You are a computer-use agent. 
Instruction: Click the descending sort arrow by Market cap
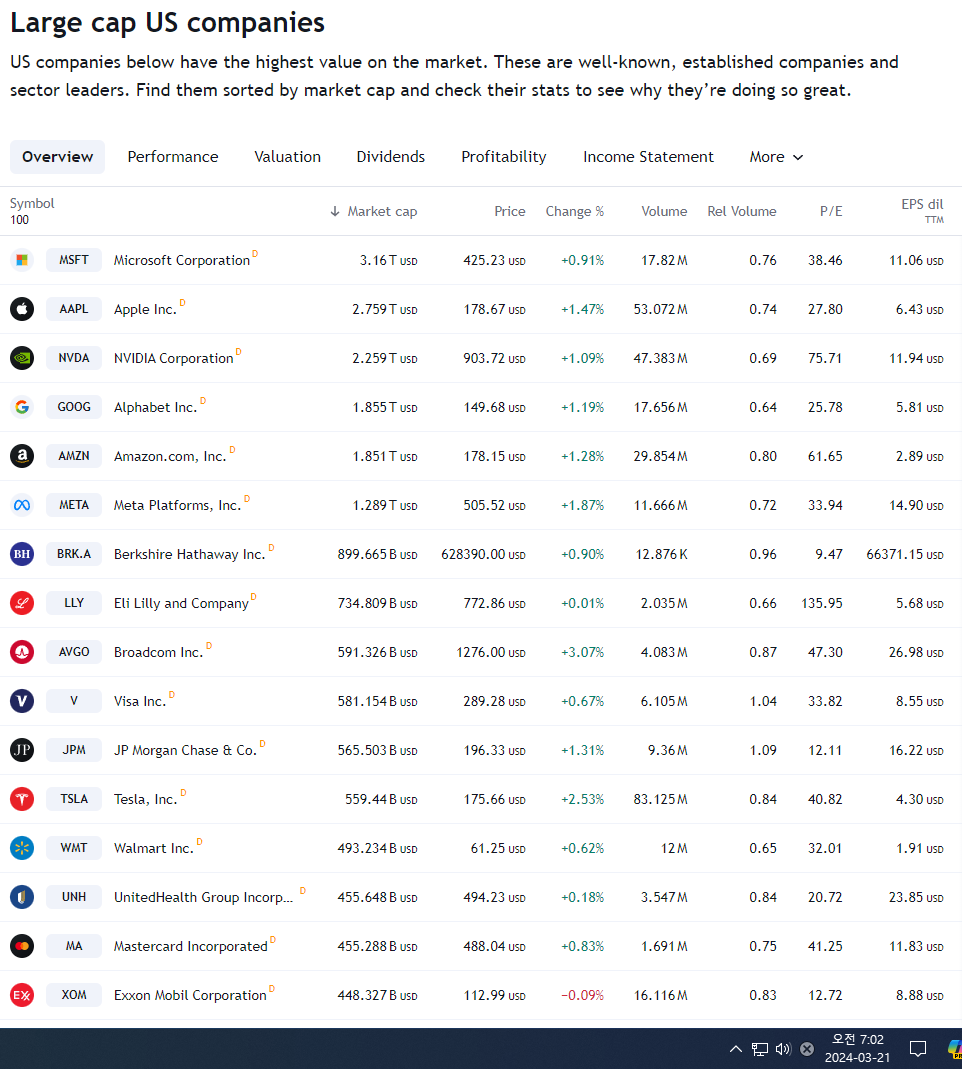335,211
